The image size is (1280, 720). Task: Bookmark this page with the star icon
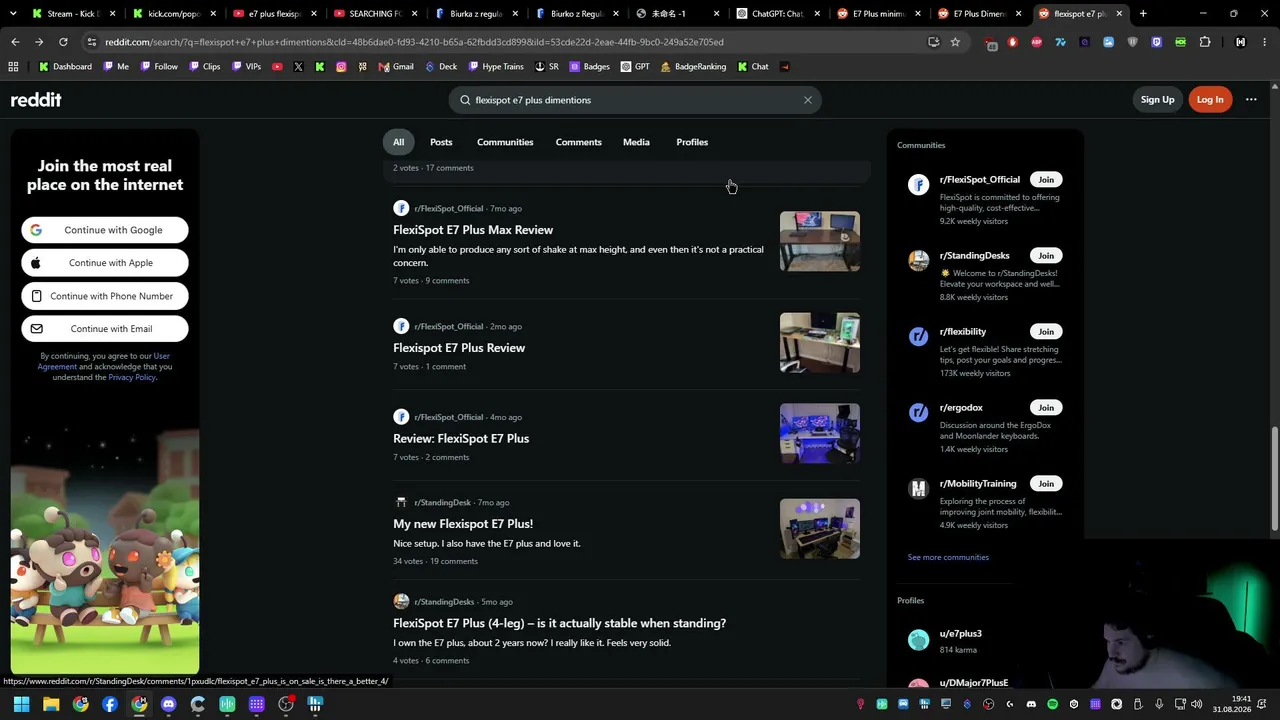pos(955,42)
